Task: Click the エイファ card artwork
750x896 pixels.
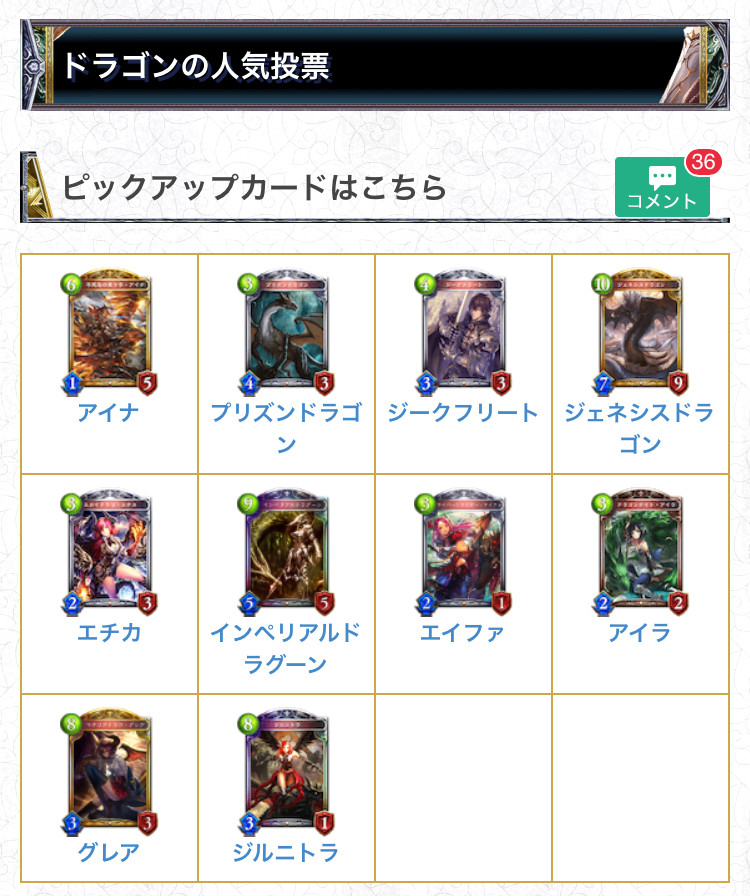Action: (463, 551)
